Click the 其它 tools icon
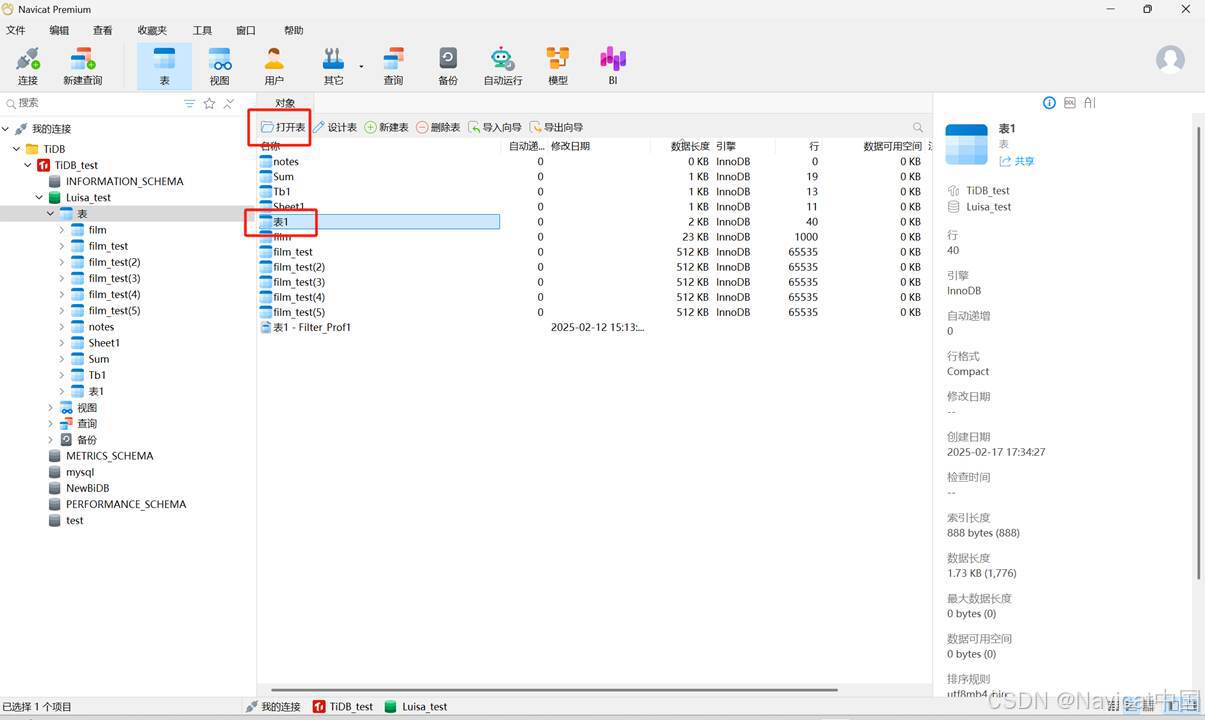The width and height of the screenshot is (1205, 720). click(x=333, y=66)
